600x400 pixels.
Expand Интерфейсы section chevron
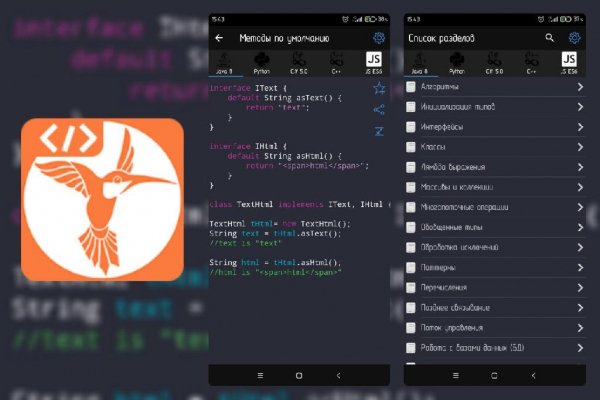tap(580, 127)
